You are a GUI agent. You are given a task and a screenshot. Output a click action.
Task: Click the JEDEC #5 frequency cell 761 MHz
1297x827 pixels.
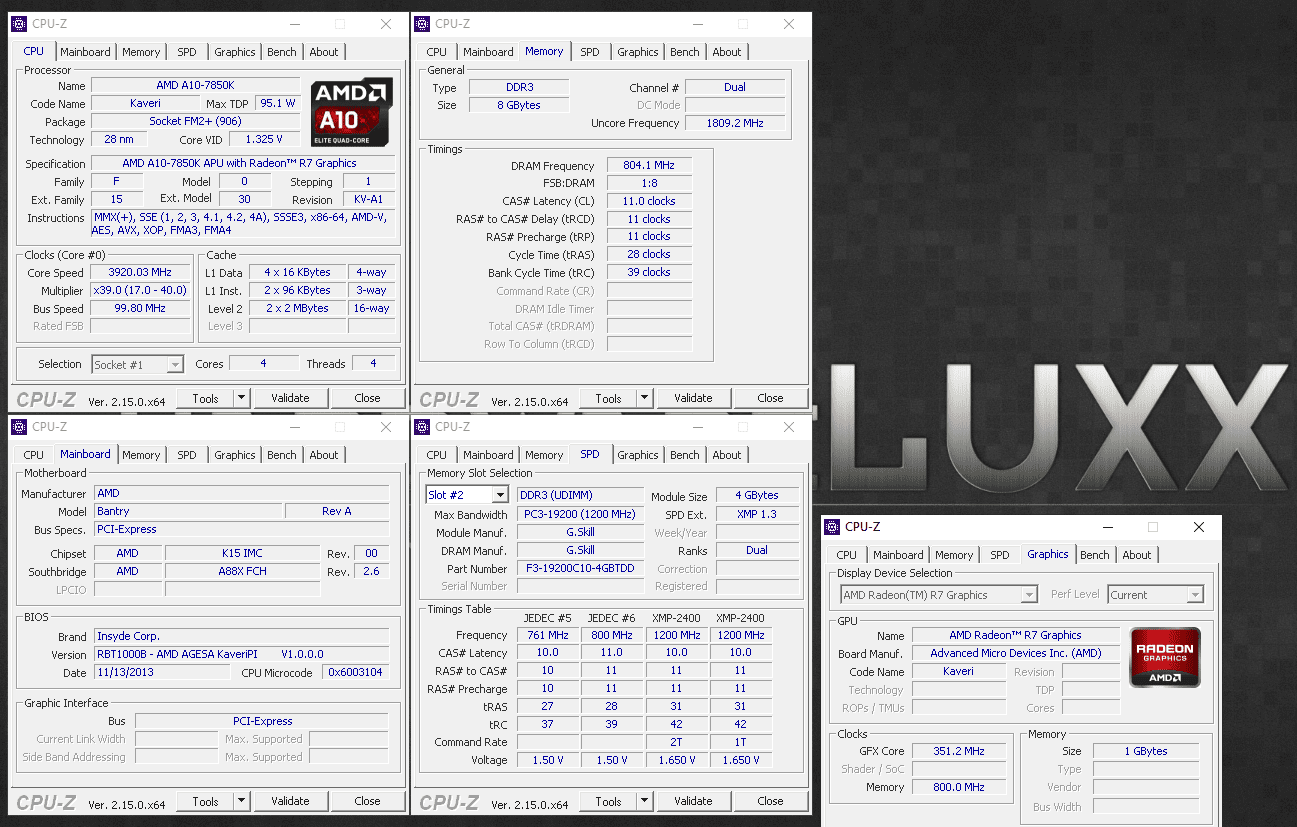(548, 635)
